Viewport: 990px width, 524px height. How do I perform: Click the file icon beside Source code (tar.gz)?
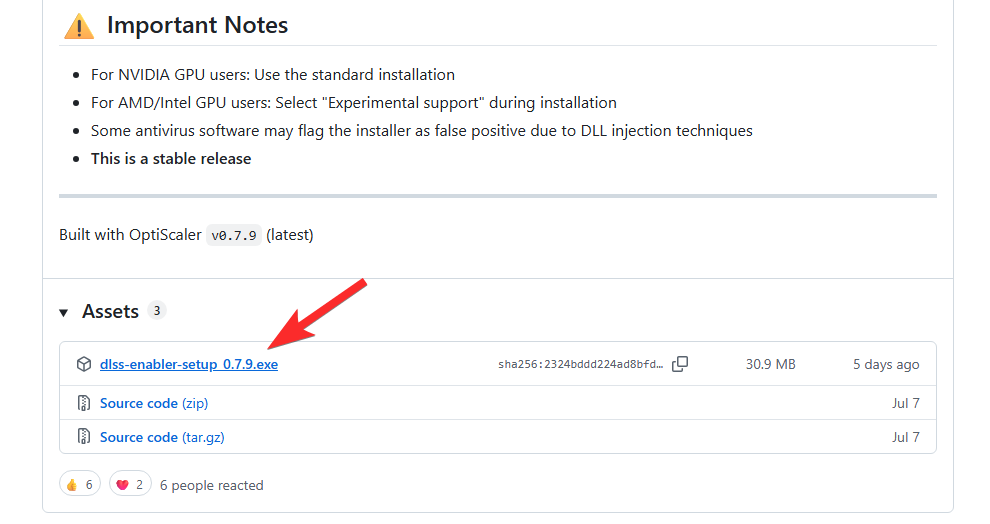click(x=84, y=437)
